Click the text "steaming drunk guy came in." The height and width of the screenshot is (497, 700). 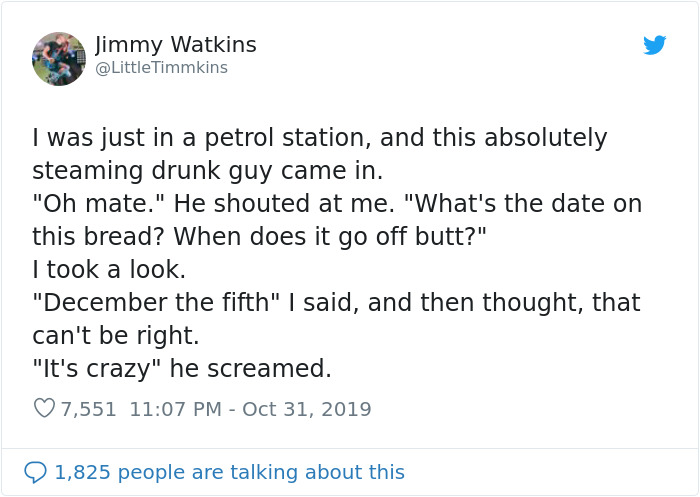(x=207, y=170)
